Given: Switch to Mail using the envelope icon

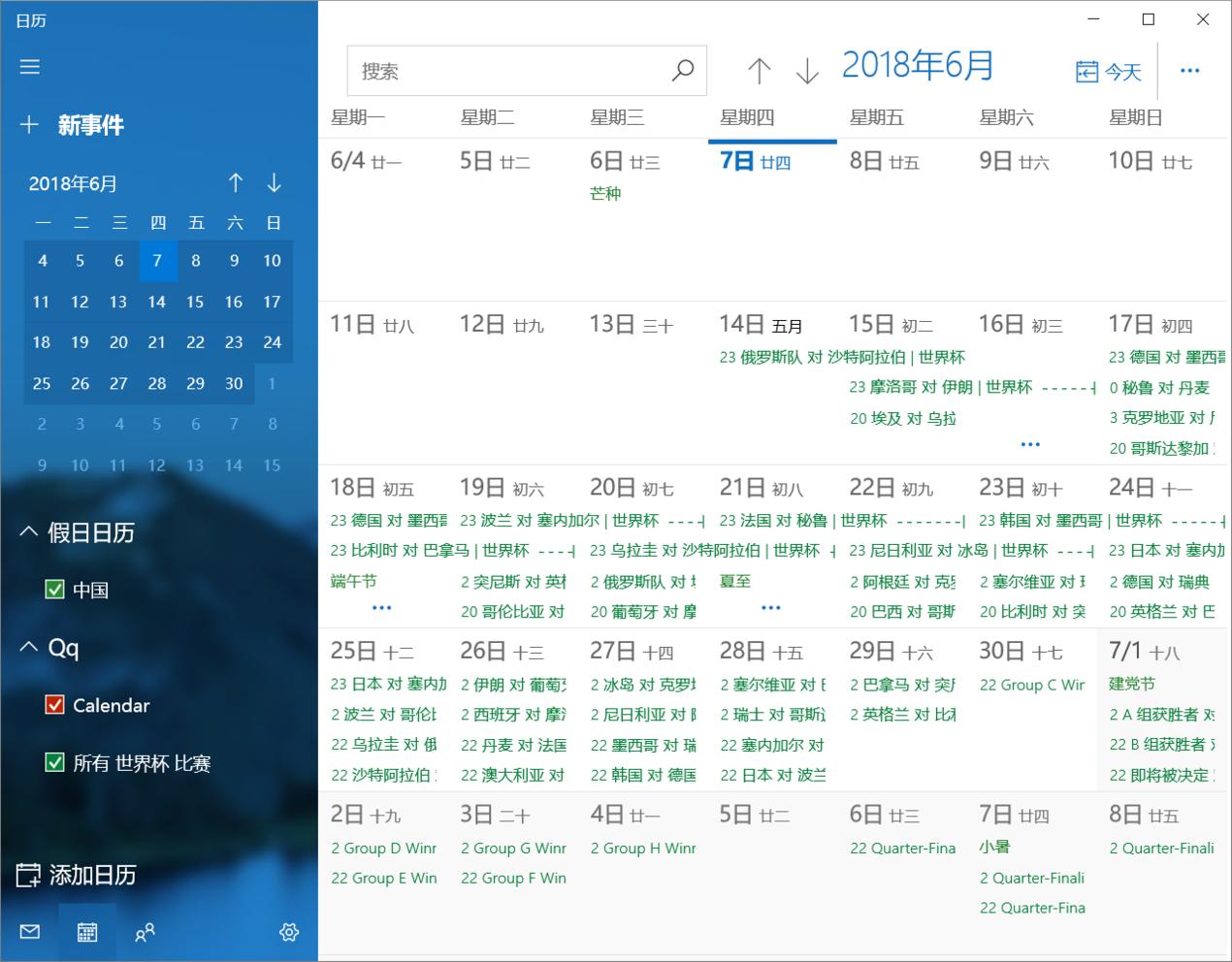Looking at the screenshot, I should [x=29, y=932].
